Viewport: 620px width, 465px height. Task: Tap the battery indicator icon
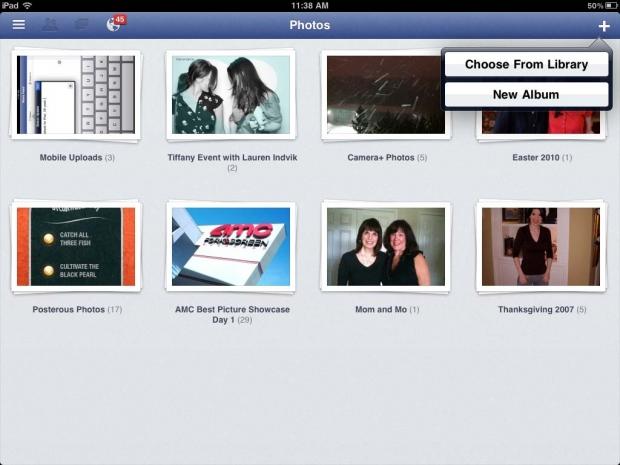pos(611,6)
